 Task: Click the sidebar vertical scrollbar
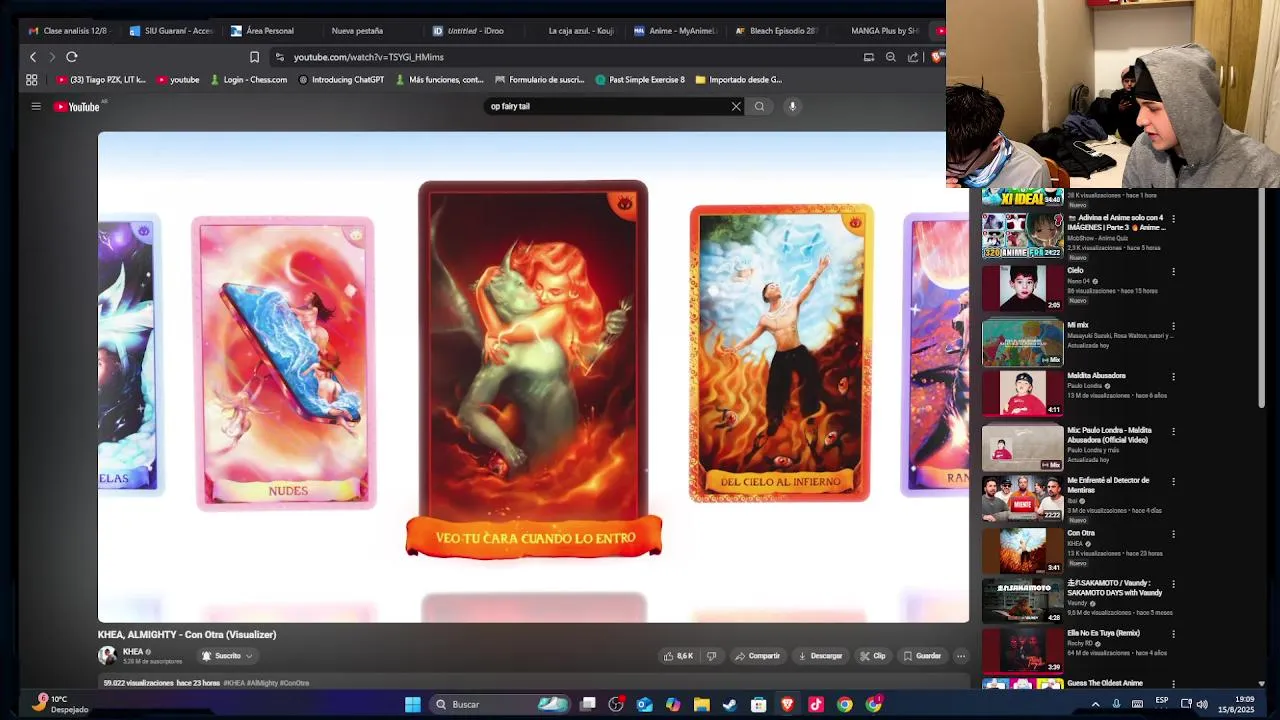(x=1261, y=300)
